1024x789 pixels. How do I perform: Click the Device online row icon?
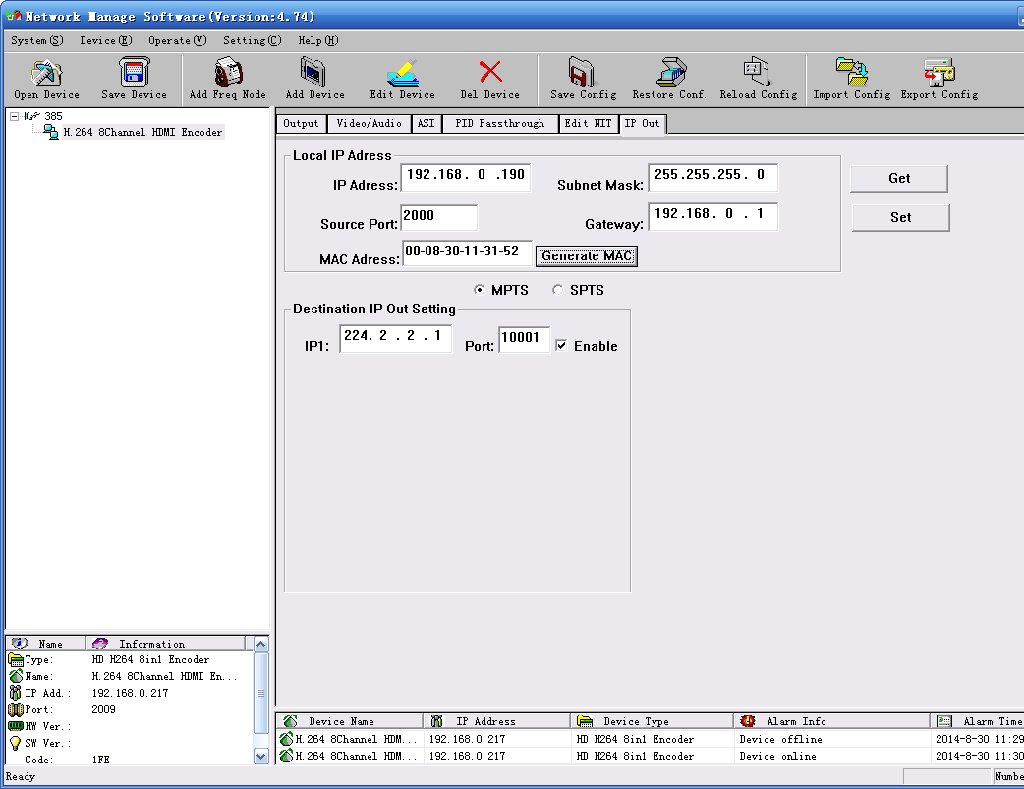[x=286, y=756]
